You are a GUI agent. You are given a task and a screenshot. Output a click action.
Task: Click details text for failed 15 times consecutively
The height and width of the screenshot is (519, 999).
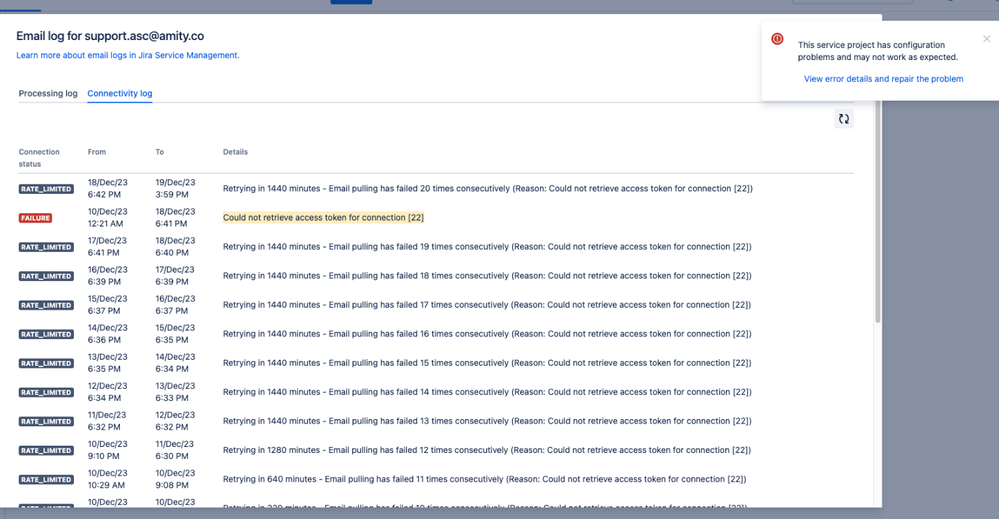coord(487,363)
